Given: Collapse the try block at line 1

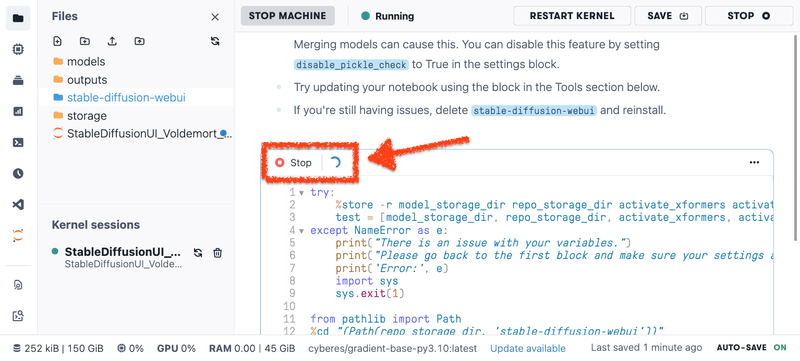Looking at the screenshot, I should [x=301, y=193].
